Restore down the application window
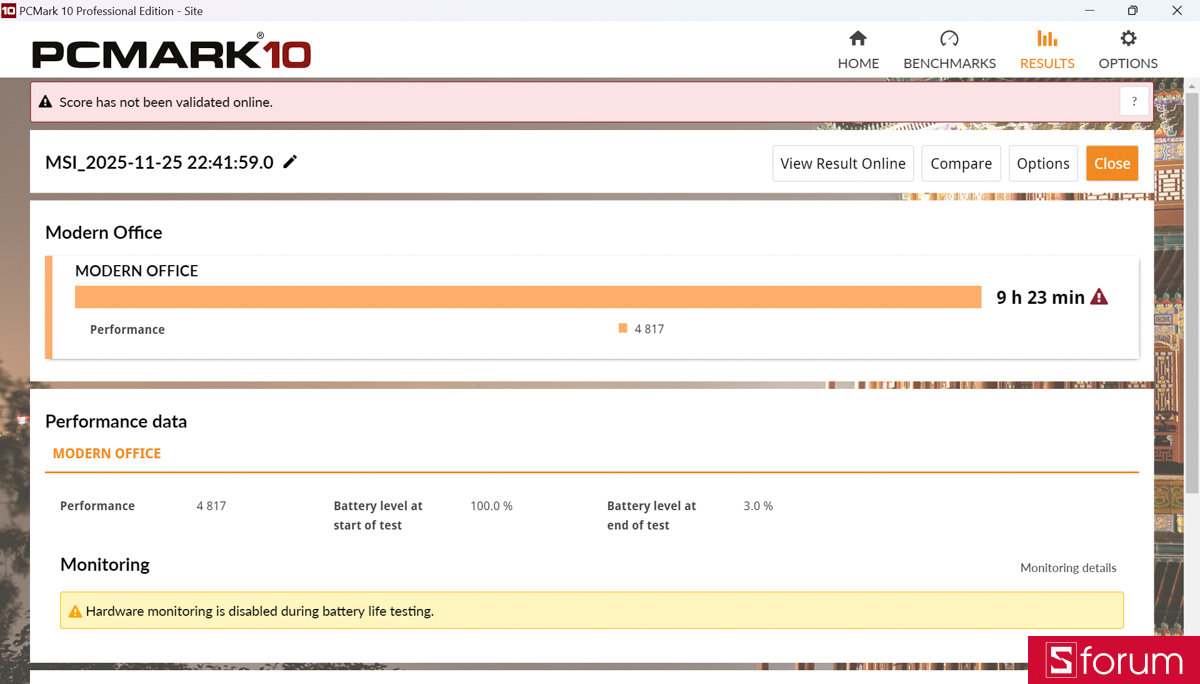The height and width of the screenshot is (684, 1200). pos(1132,10)
